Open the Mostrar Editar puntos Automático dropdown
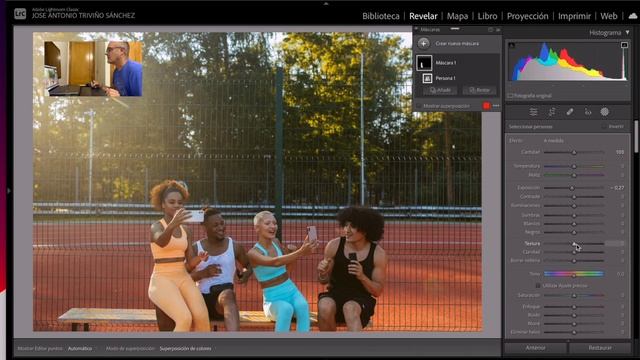The height and width of the screenshot is (360, 640). [80, 349]
